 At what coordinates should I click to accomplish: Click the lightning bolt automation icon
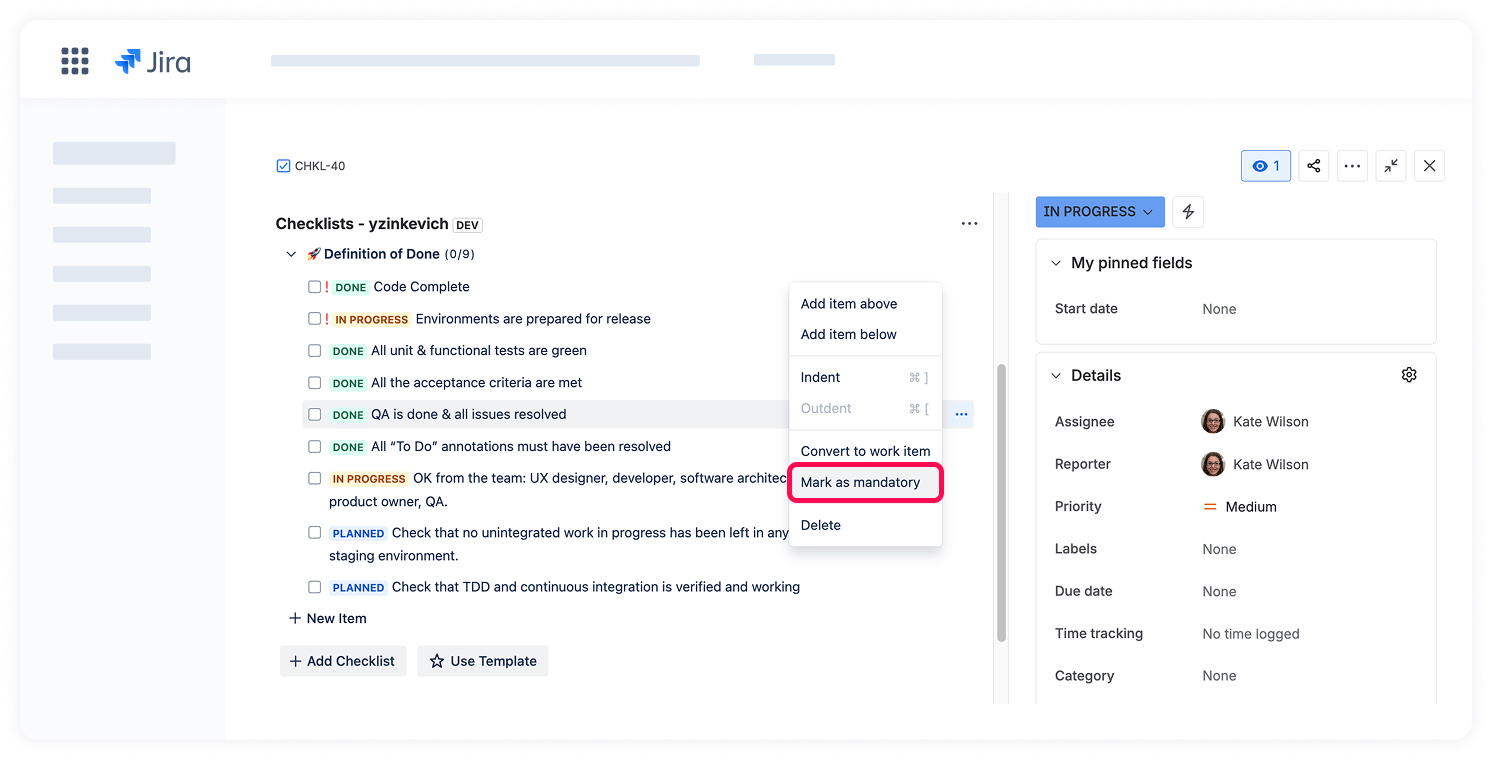[x=1188, y=212]
